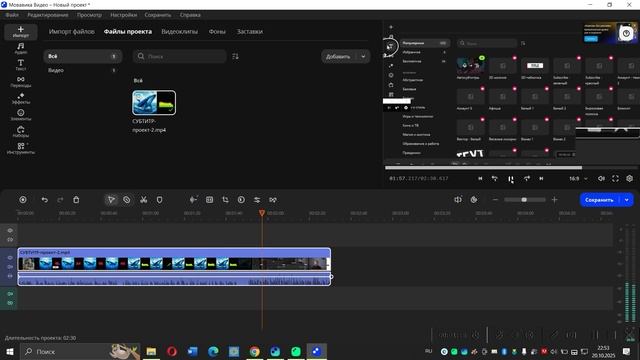Click the Добавить button
Image resolution: width=640 pixels, height=360 pixels.
[x=338, y=56]
